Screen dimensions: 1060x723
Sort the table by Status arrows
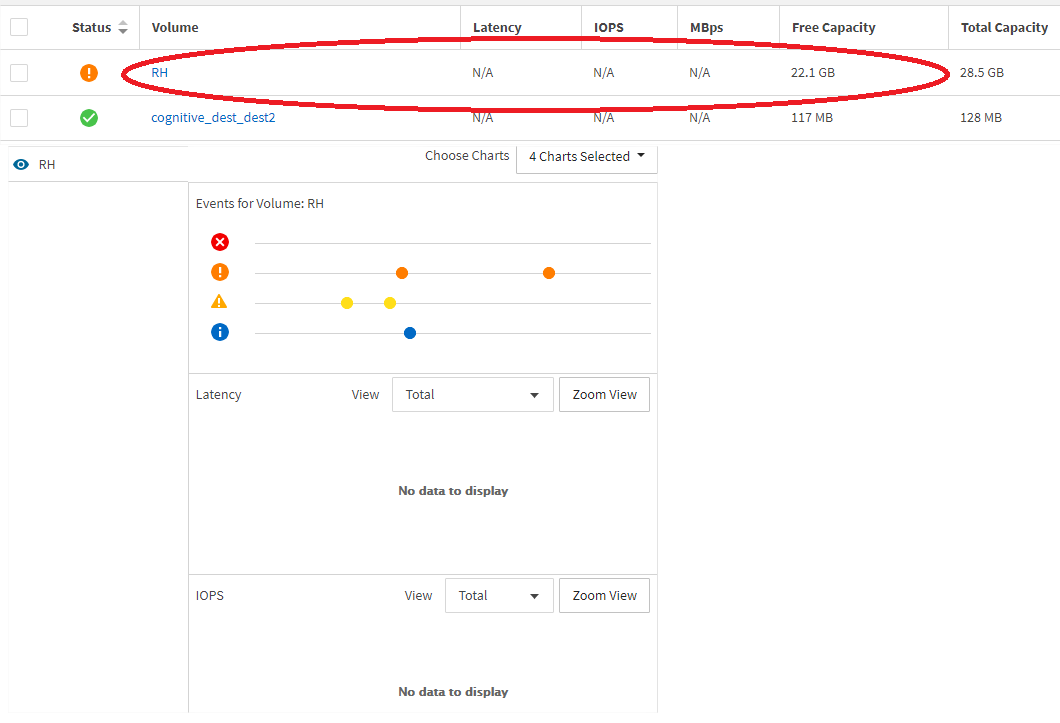(x=122, y=27)
